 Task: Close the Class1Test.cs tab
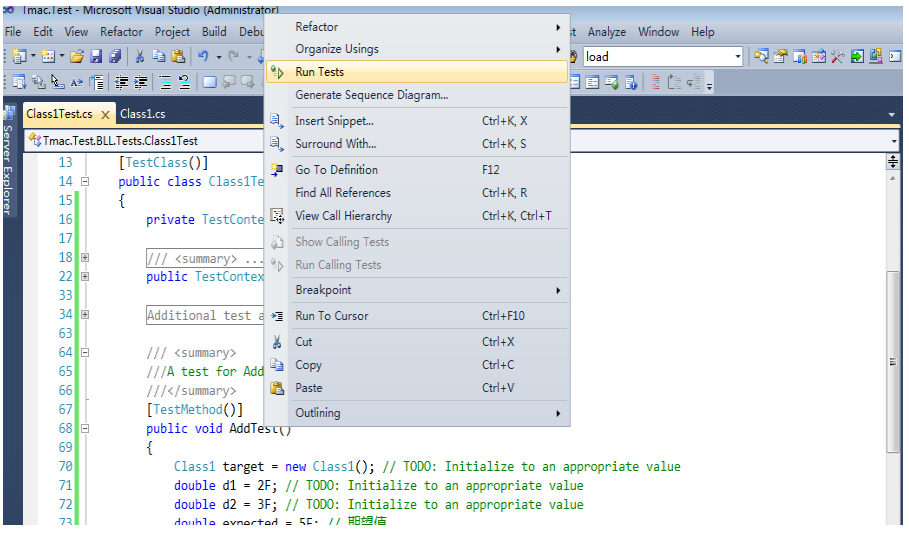pyautogui.click(x=105, y=115)
